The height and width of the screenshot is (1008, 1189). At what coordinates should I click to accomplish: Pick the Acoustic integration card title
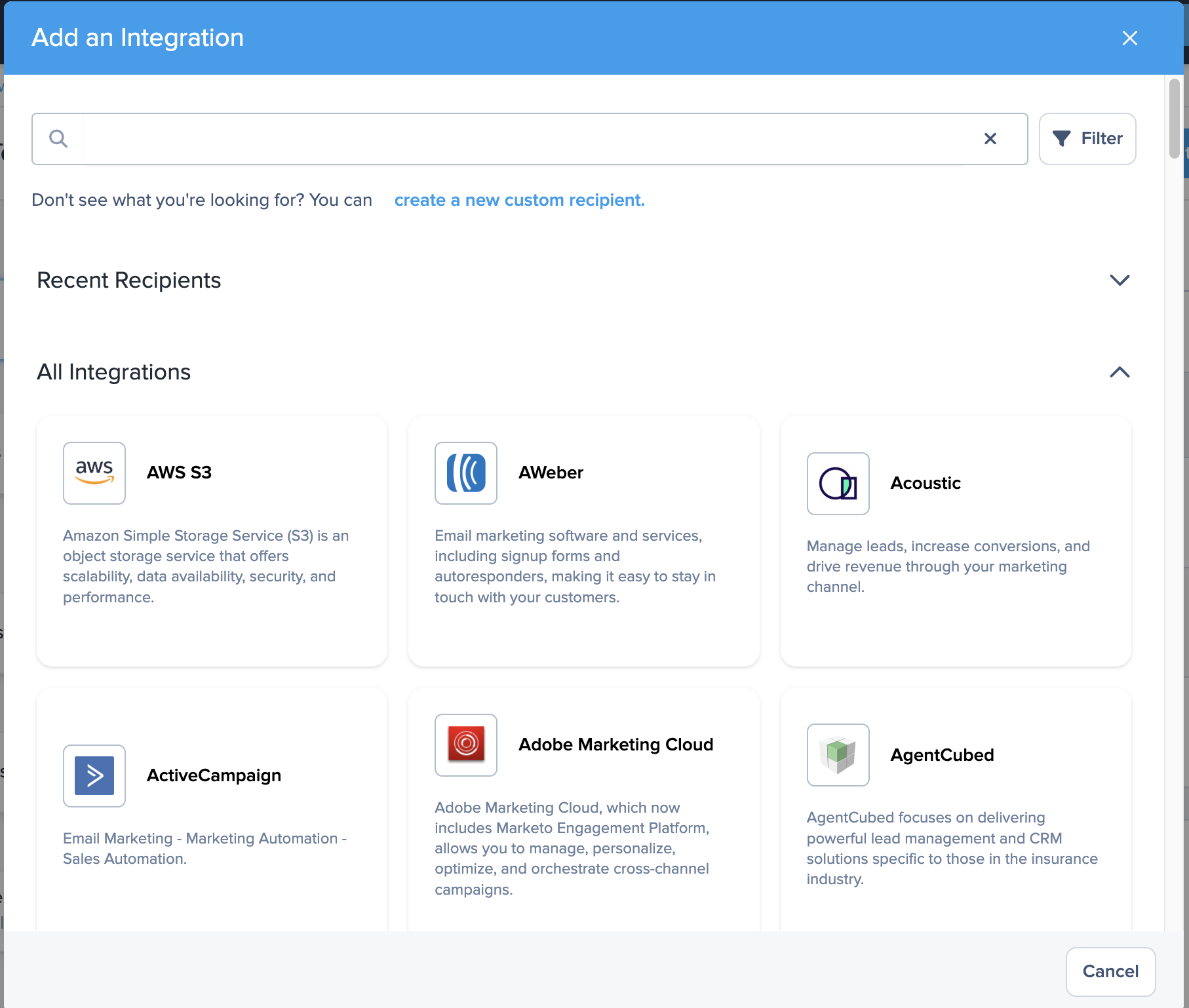(925, 484)
